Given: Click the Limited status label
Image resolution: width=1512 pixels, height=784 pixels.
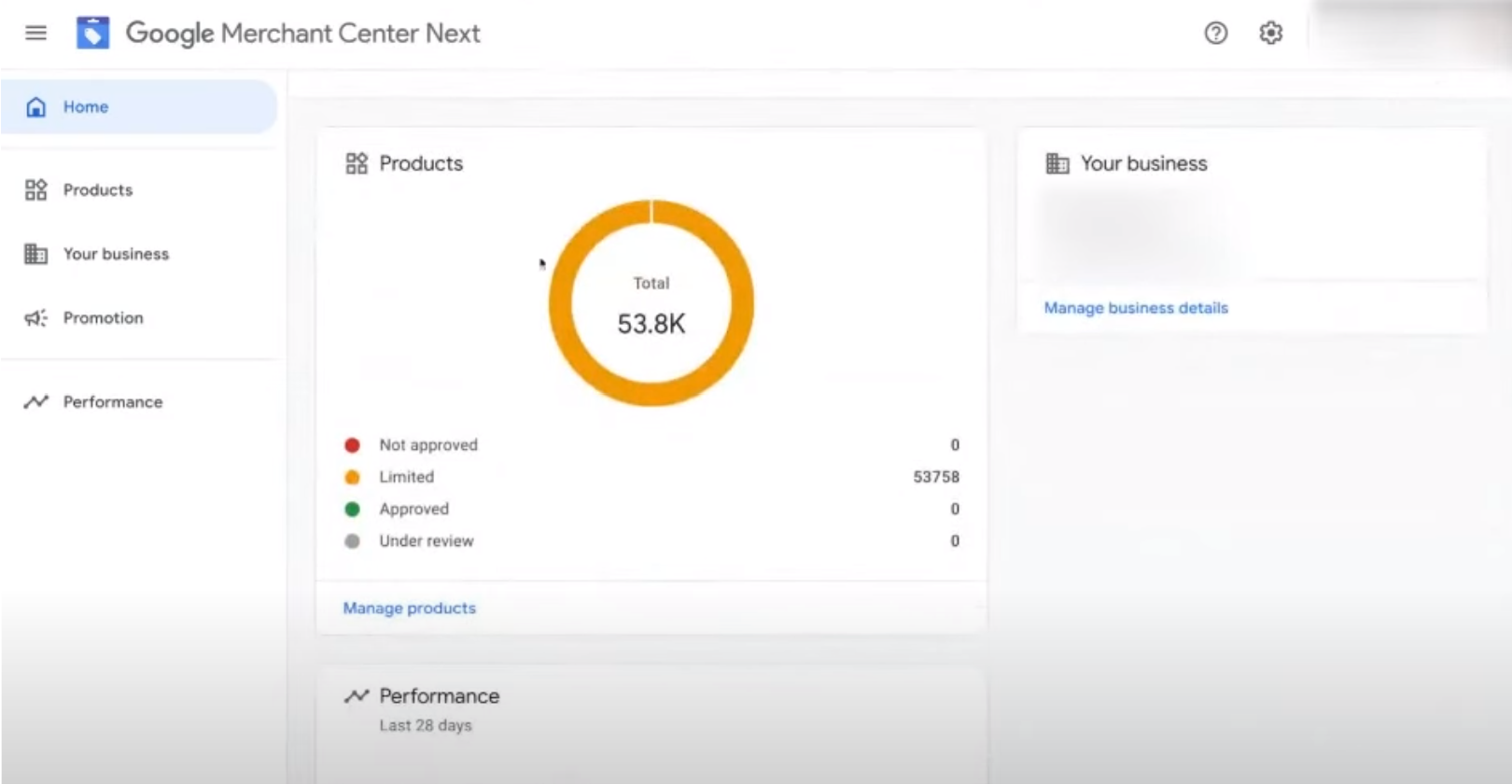Looking at the screenshot, I should click(407, 477).
